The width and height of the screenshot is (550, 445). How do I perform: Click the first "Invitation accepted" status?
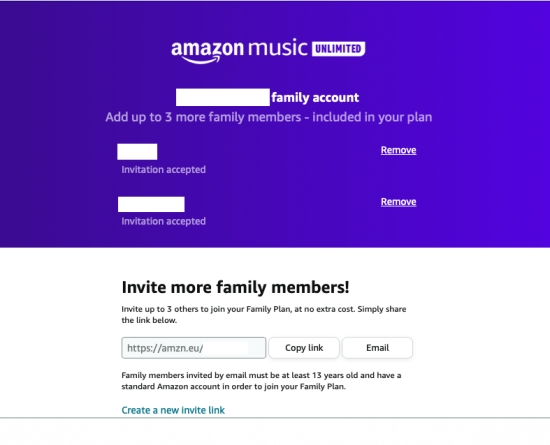tap(163, 170)
